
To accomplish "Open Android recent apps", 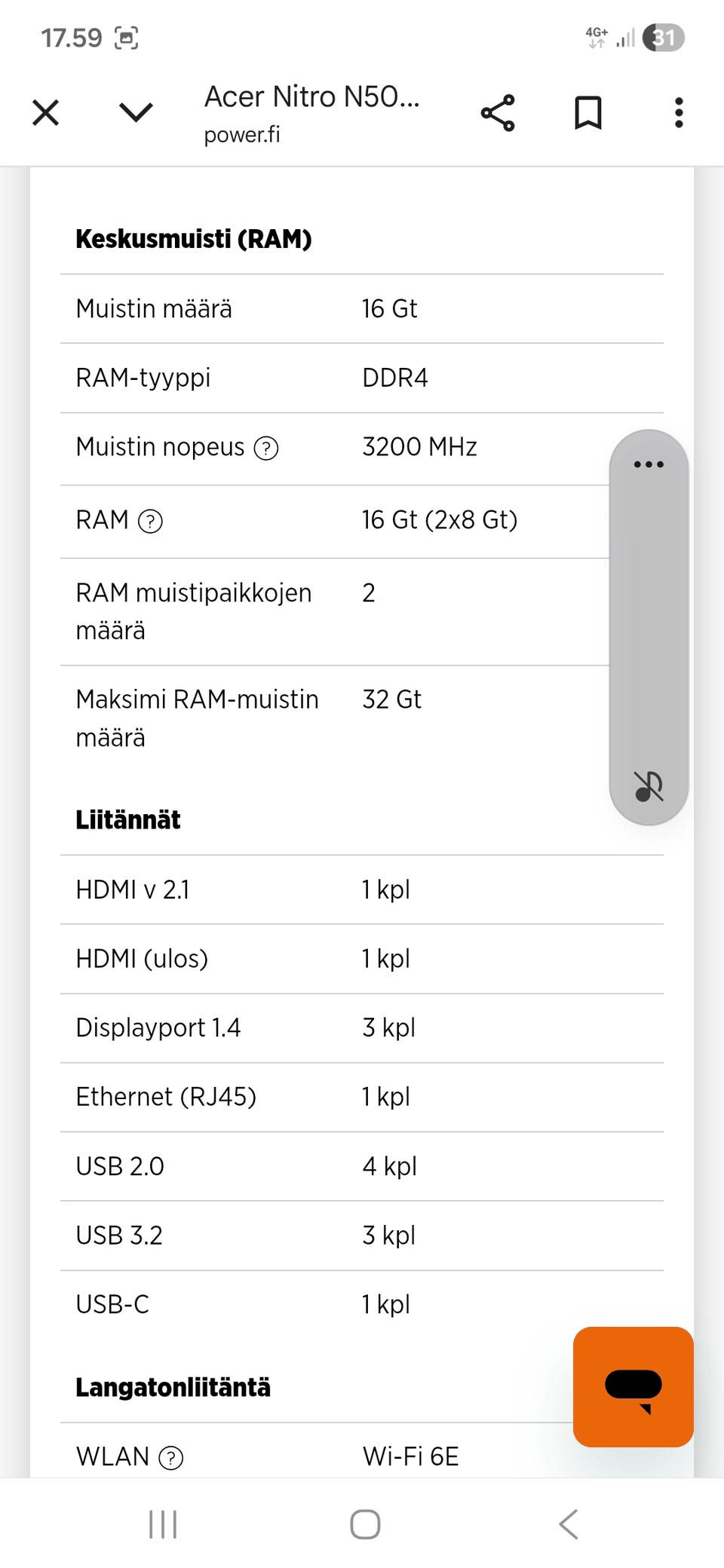I will [163, 1524].
